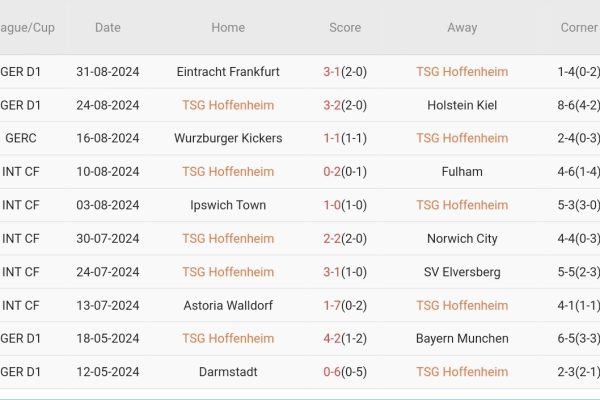Click the Date column header
The width and height of the screenshot is (600, 400).
(x=108, y=28)
